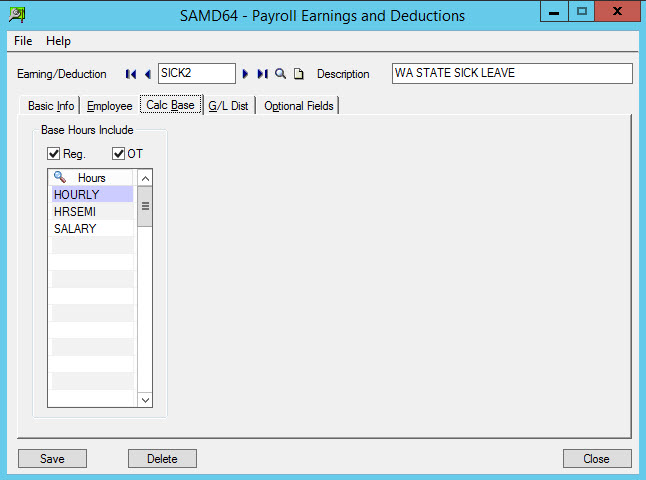Go to last Earning/Deduction record
The image size is (646, 480).
(262, 74)
